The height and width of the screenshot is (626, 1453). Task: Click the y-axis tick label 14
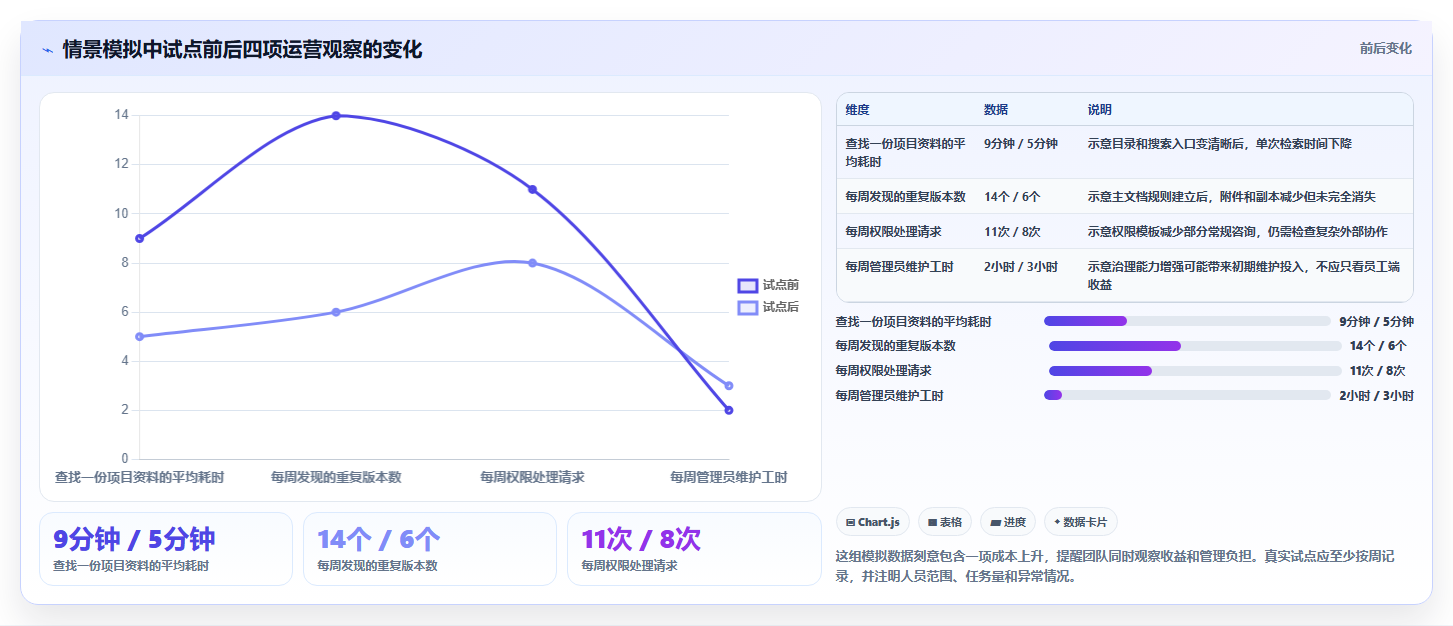pyautogui.click(x=122, y=115)
